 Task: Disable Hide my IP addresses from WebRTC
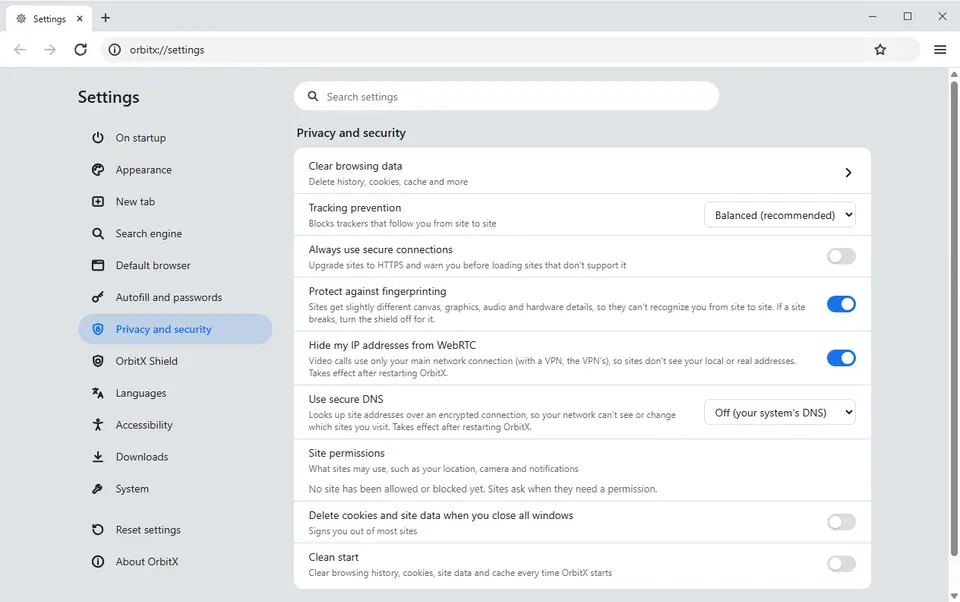841,358
